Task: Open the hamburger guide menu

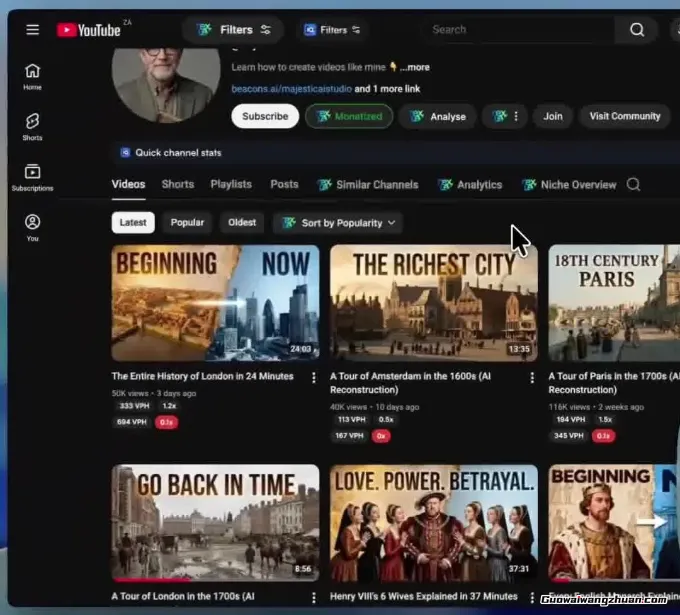Action: pyautogui.click(x=33, y=30)
